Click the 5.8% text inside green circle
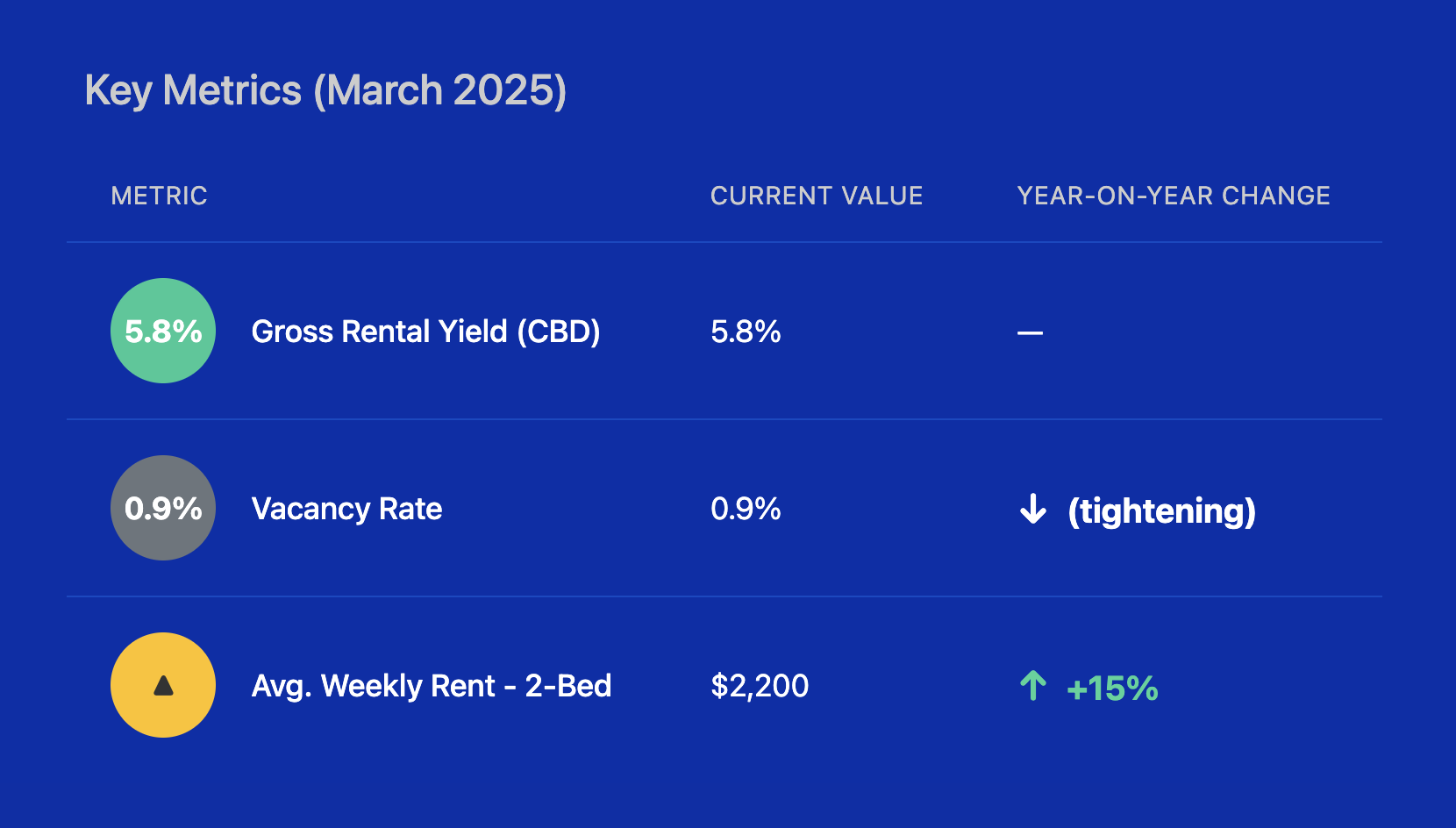The height and width of the screenshot is (828, 1456). (163, 332)
